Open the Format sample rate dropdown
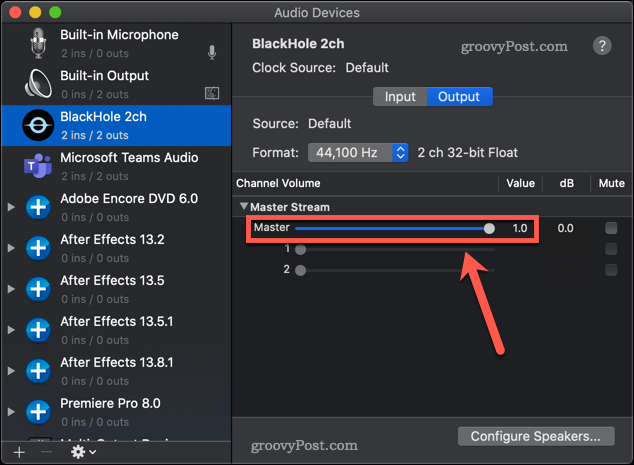The width and height of the screenshot is (634, 465). click(x=358, y=153)
